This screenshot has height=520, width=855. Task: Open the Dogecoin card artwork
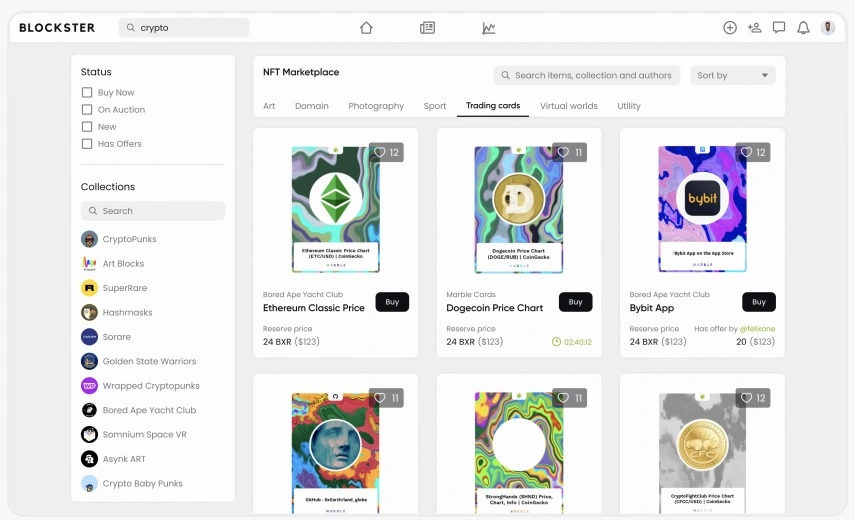pyautogui.click(x=519, y=209)
